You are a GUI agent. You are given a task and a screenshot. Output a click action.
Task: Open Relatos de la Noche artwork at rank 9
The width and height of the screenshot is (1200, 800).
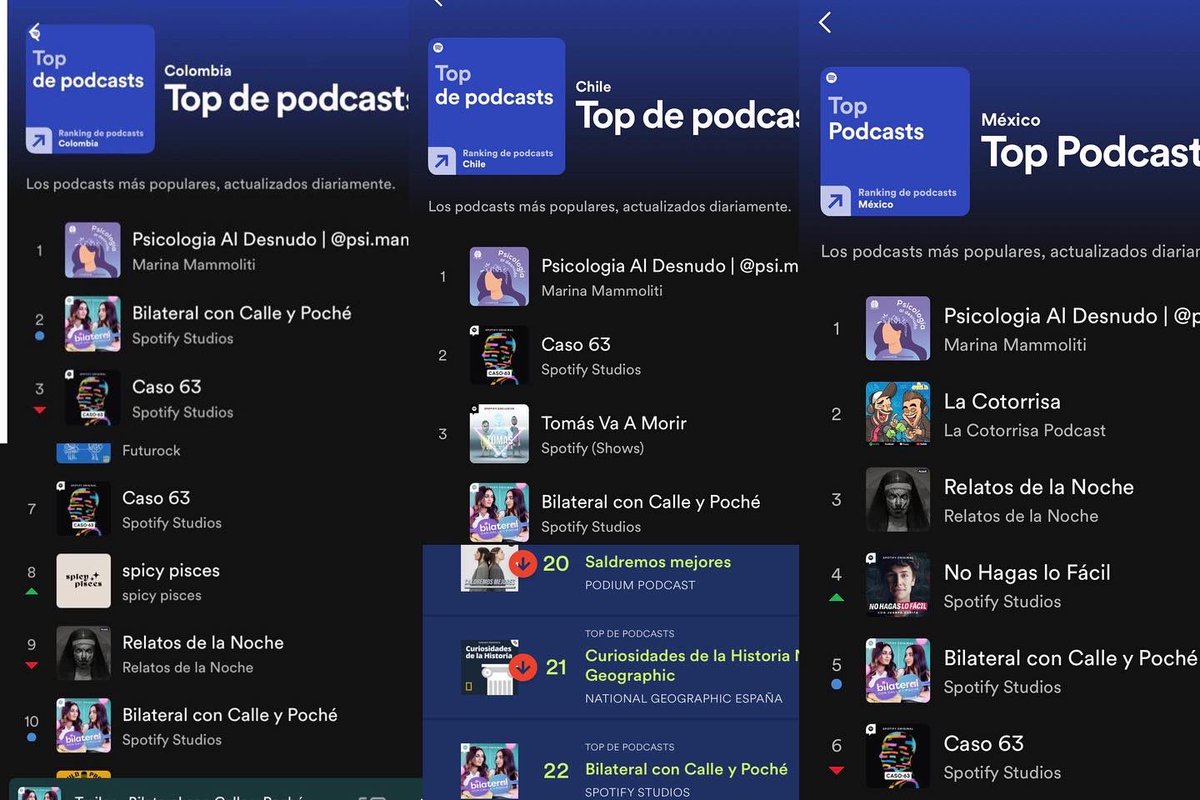point(83,654)
